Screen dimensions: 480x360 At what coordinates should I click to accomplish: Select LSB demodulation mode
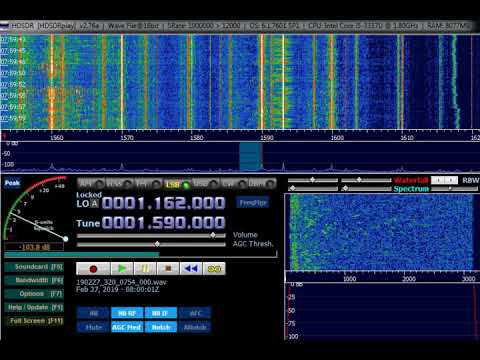tap(177, 184)
